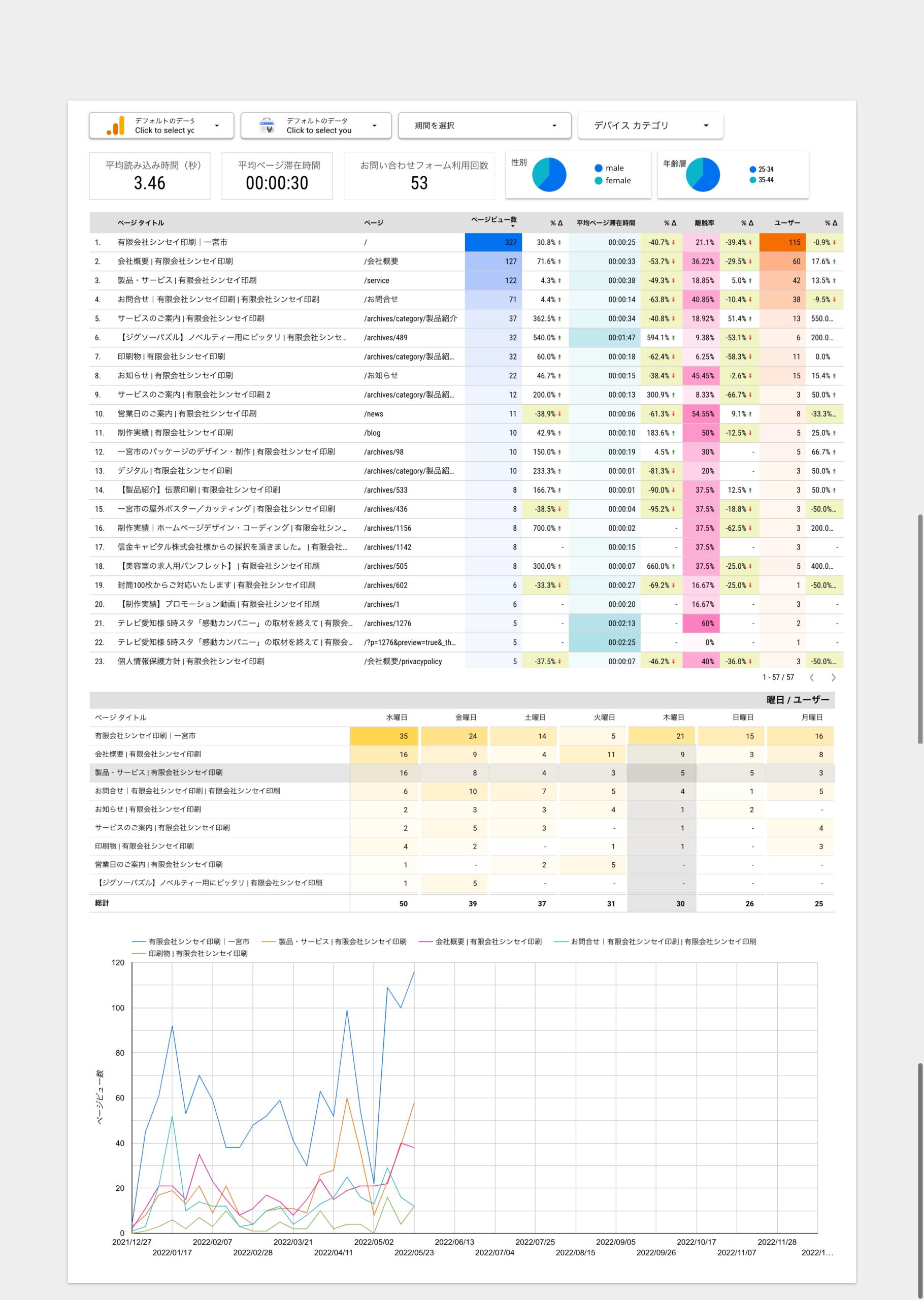Click red down arrow beside -40.7%
This screenshot has width=924, height=1300.
click(x=674, y=242)
